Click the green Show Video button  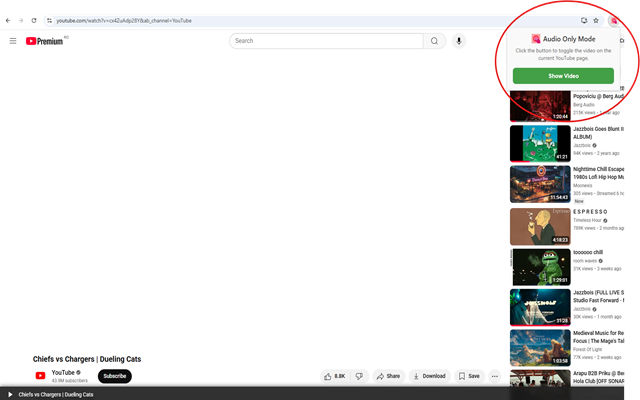coord(563,76)
